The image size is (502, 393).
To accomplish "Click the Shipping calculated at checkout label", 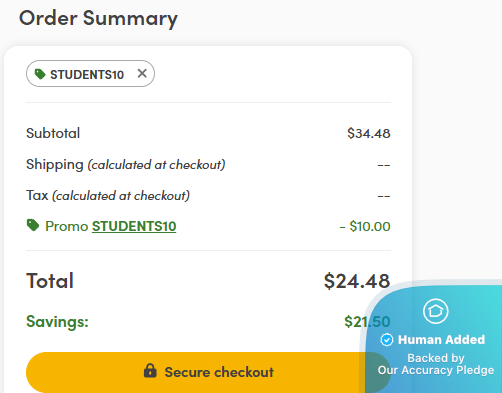I will pyautogui.click(x=126, y=165).
